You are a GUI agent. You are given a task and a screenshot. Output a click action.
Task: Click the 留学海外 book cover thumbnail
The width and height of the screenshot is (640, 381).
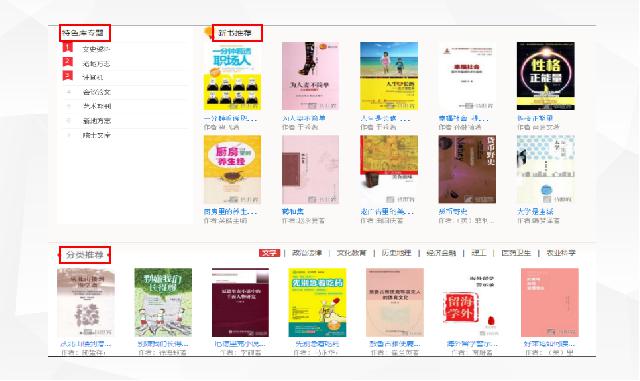point(472,303)
